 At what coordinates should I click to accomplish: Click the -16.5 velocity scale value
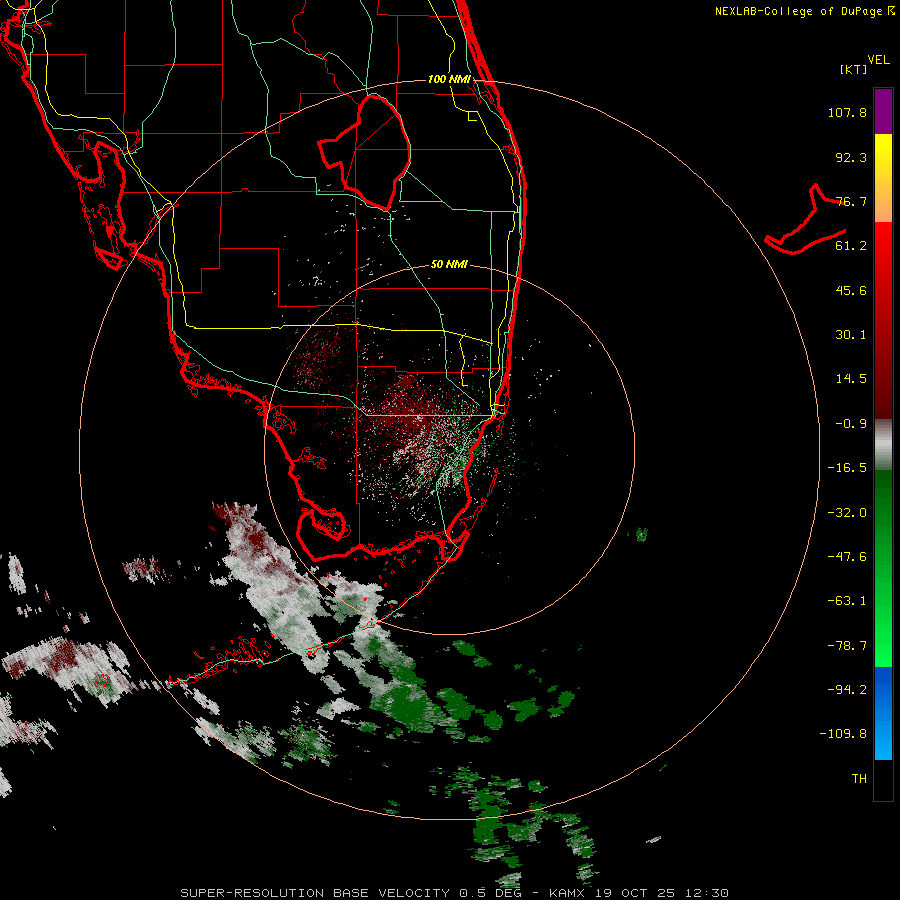847,468
